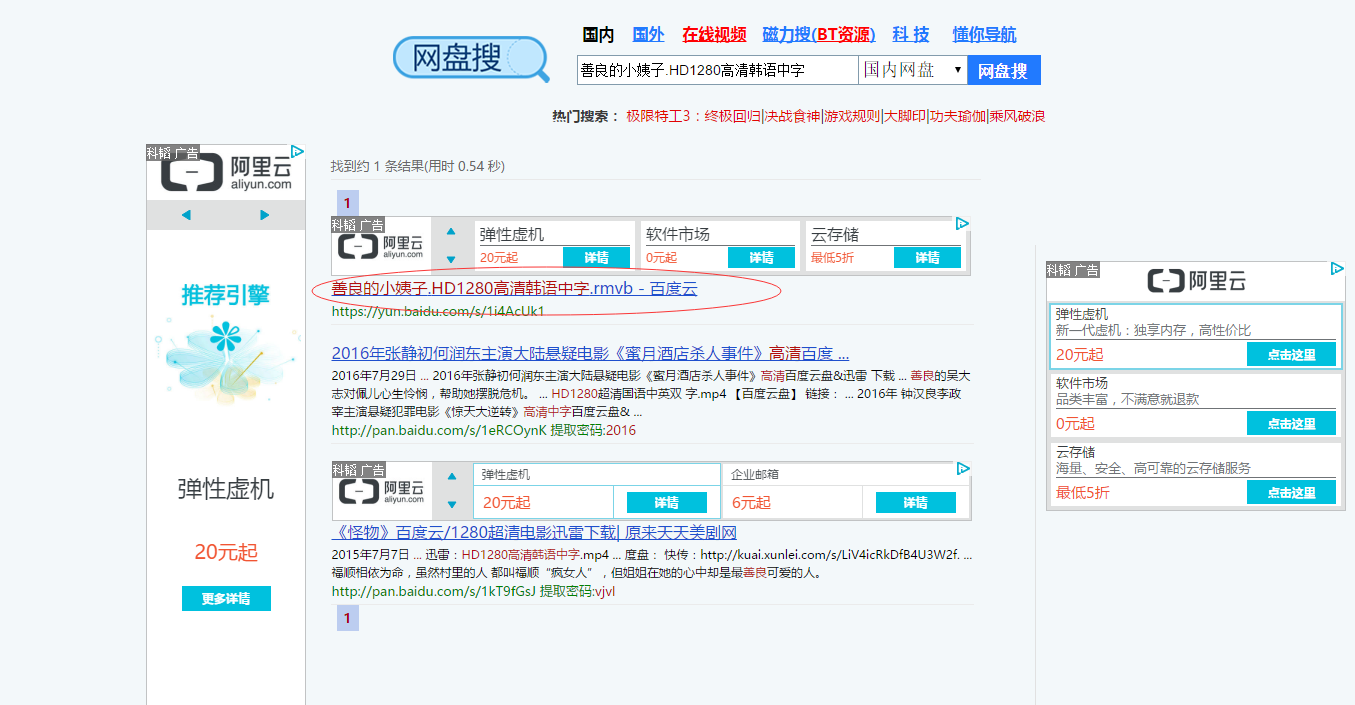Open result 蜜月酒店杀人事件 link

tap(590, 354)
